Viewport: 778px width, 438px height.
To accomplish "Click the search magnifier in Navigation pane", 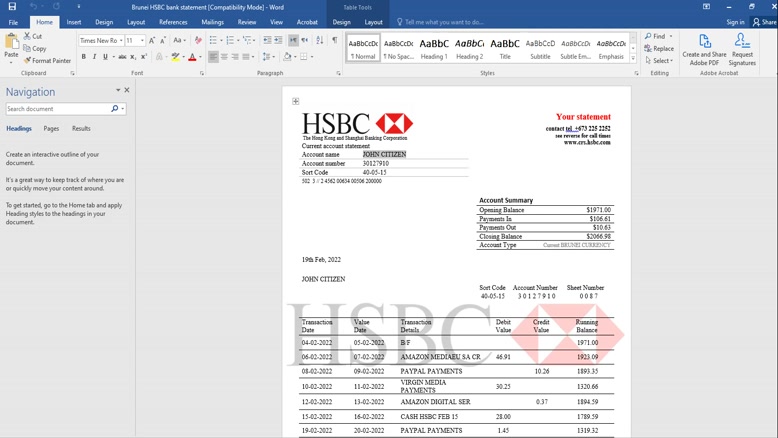I will pos(114,109).
